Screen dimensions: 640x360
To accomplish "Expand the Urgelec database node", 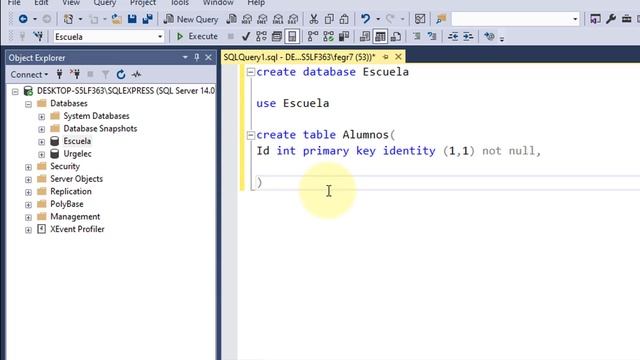I will pos(41,154).
